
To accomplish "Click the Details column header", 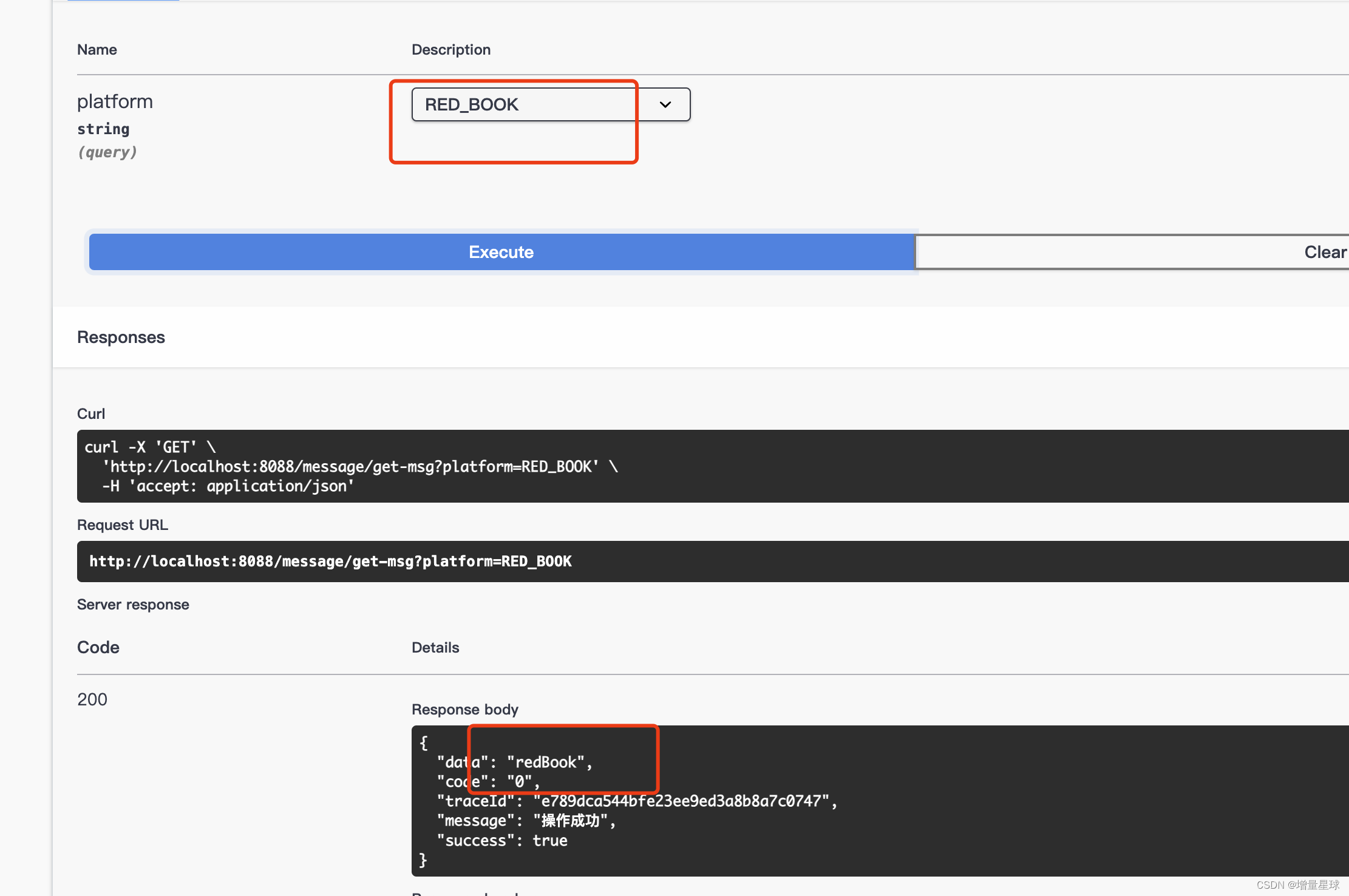I will [435, 648].
